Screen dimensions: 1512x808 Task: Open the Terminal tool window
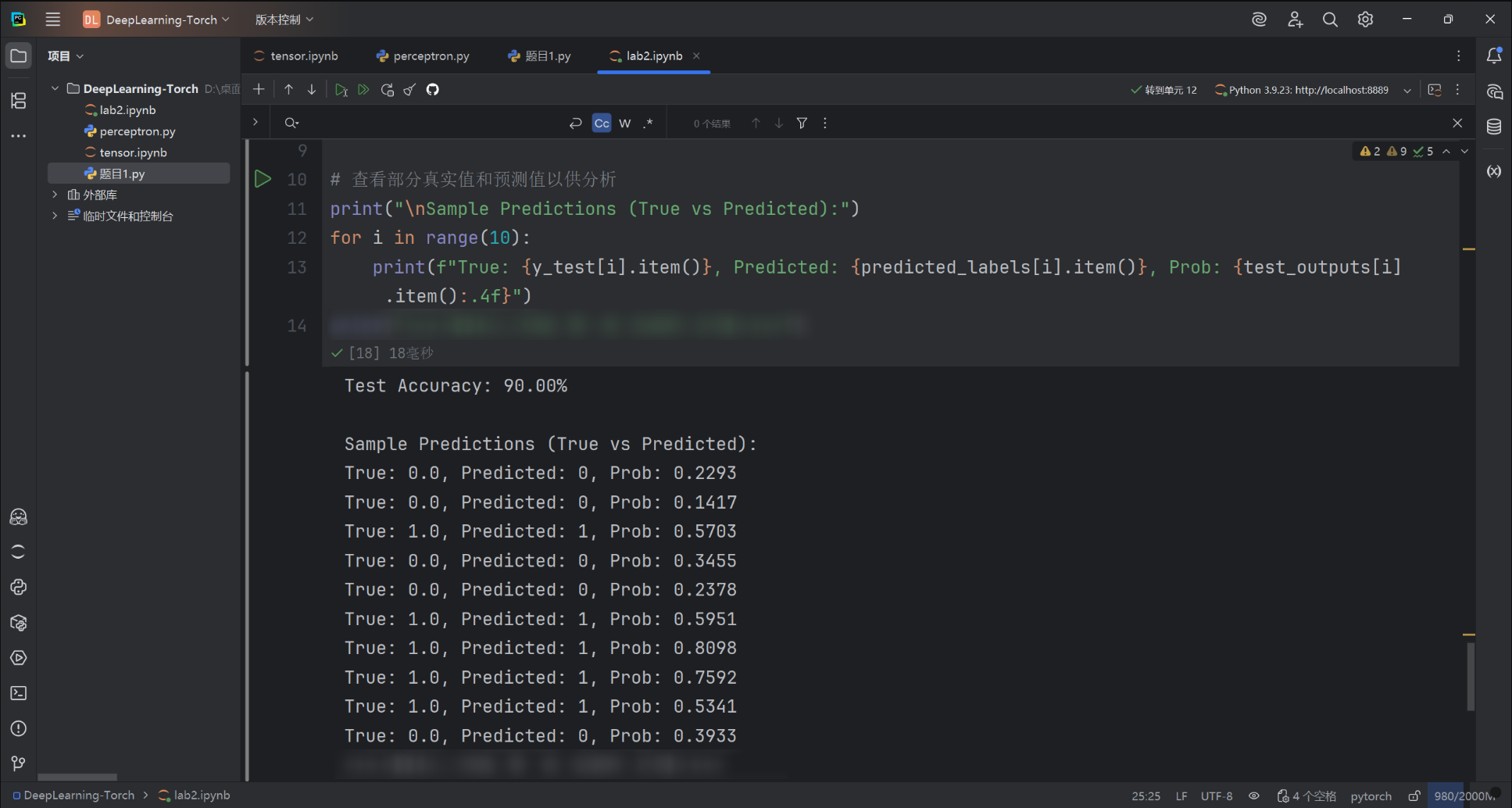tap(18, 693)
